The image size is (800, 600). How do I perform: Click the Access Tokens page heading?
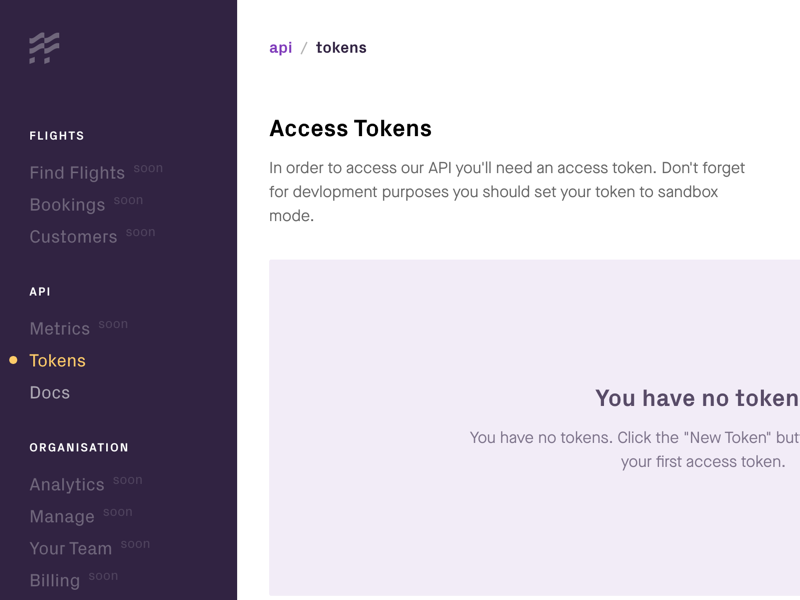click(x=350, y=129)
